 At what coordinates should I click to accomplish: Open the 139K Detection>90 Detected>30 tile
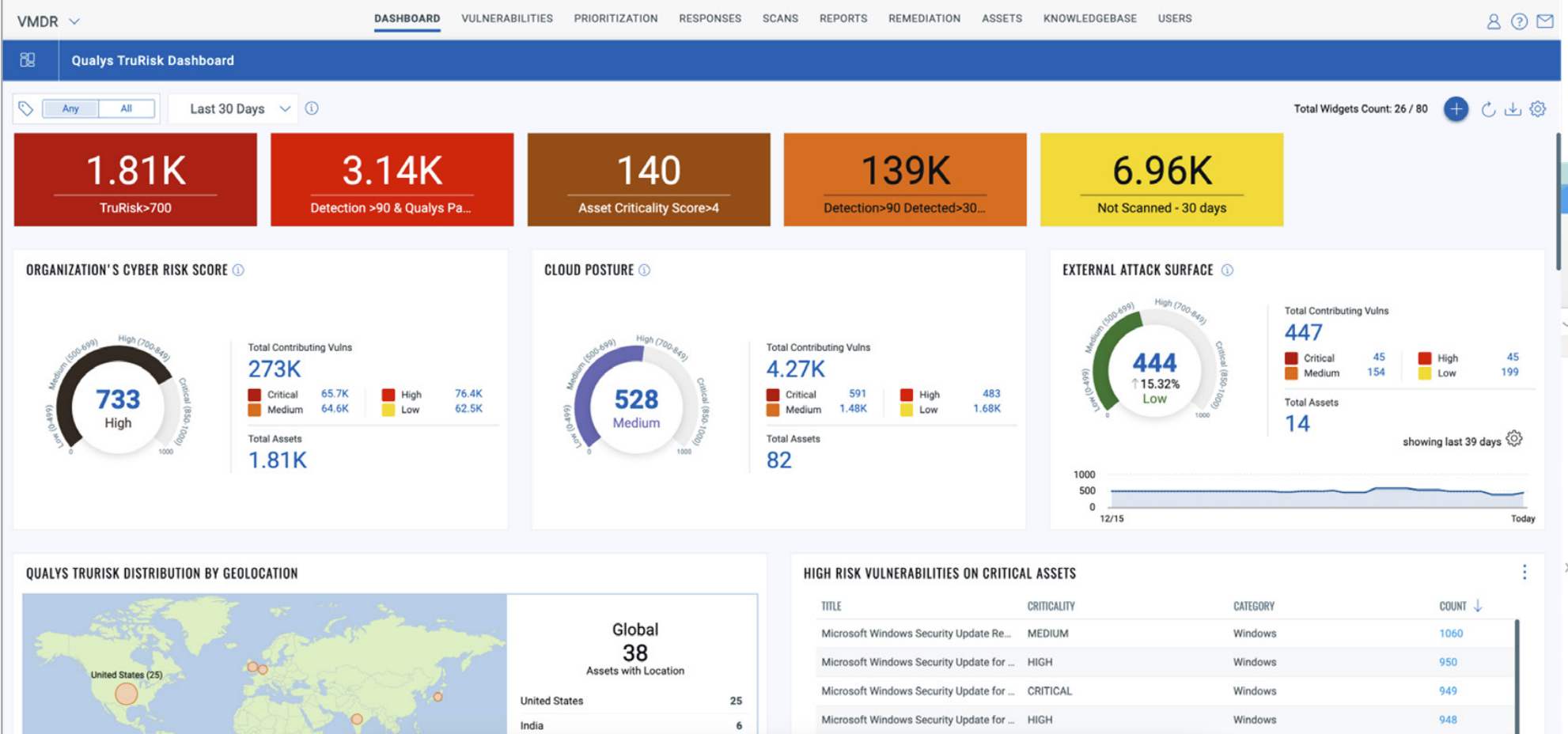click(905, 180)
